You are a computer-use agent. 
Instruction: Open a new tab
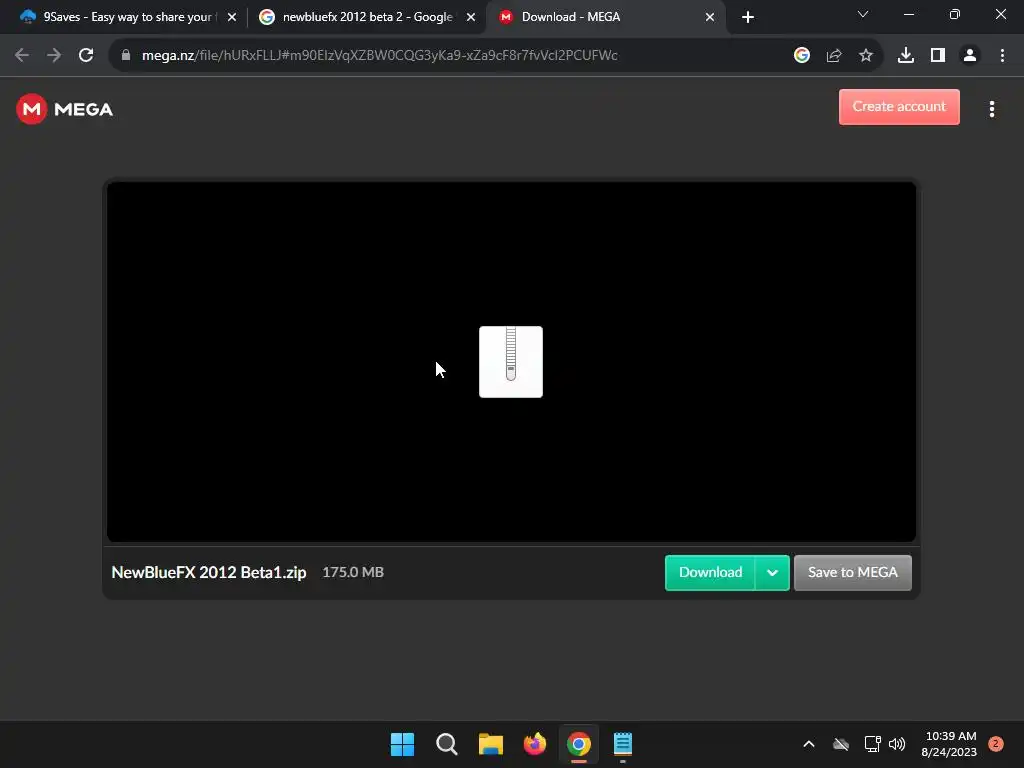tap(748, 17)
